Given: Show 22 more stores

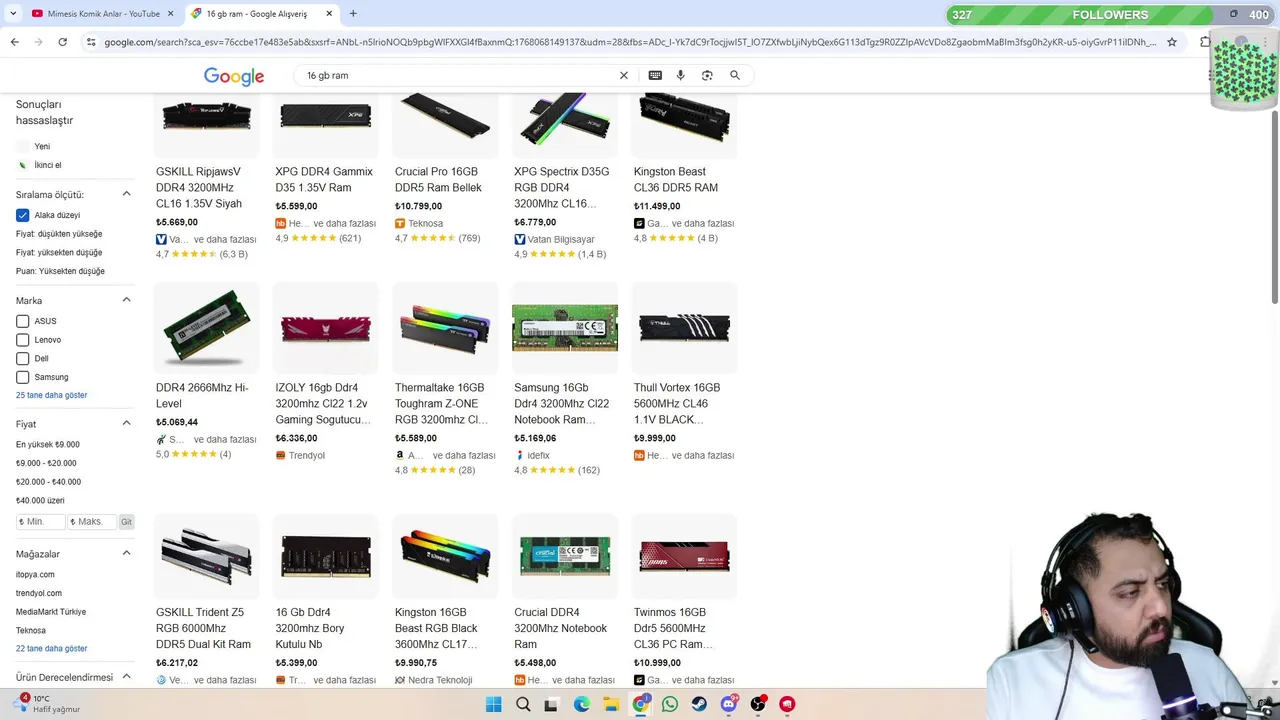Looking at the screenshot, I should tap(52, 648).
